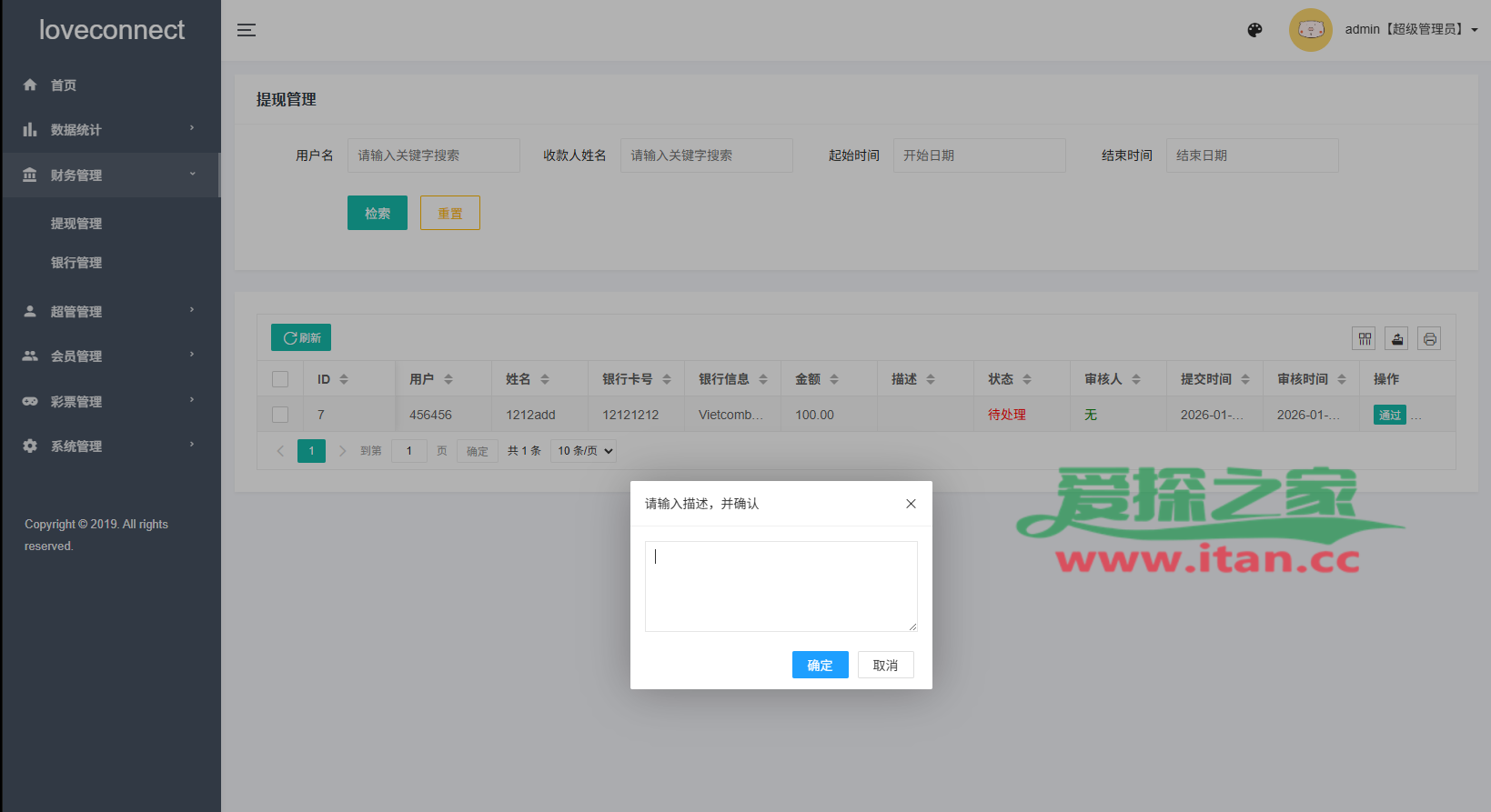Open the admin 超级管理员 account dropdown
This screenshot has width=1491, height=812.
click(1410, 30)
